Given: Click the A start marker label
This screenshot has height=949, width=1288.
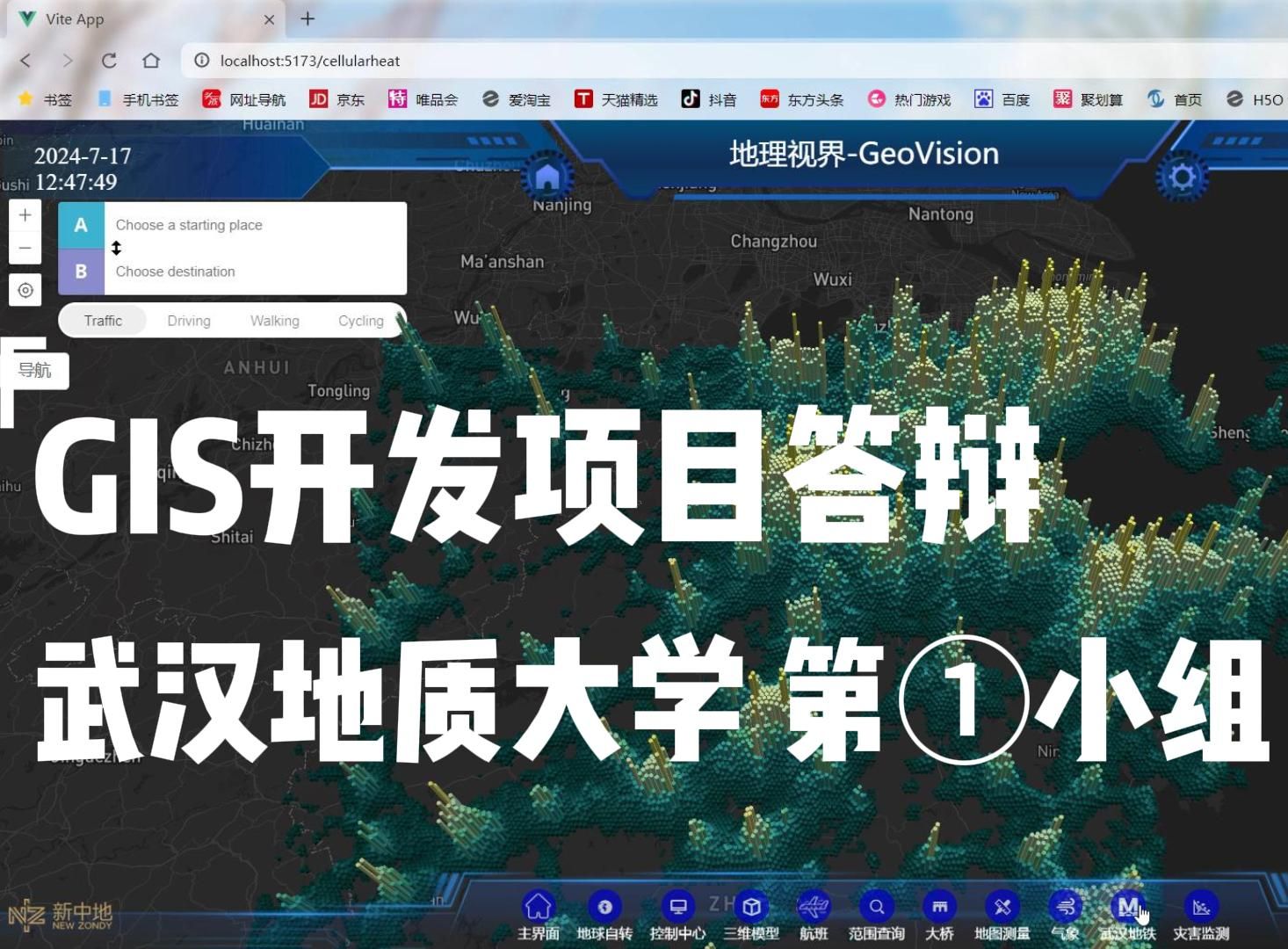Looking at the screenshot, I should (x=81, y=225).
